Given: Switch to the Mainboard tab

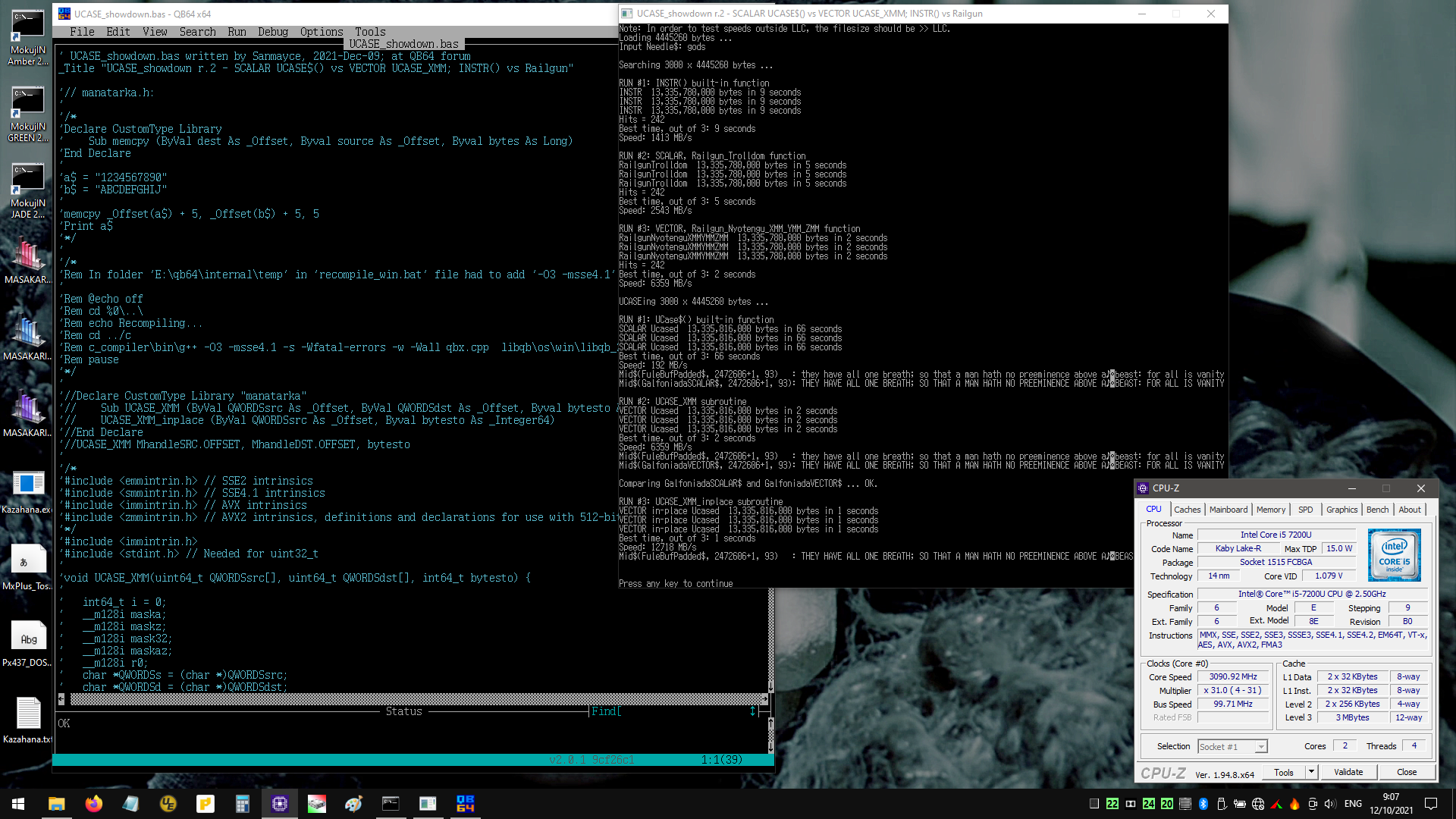Looking at the screenshot, I should click(x=1228, y=510).
